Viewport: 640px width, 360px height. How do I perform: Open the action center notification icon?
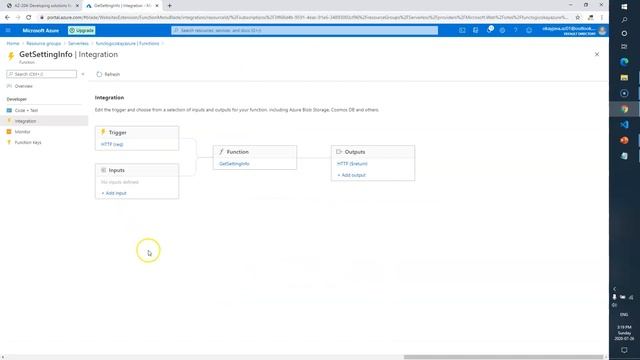point(624,350)
